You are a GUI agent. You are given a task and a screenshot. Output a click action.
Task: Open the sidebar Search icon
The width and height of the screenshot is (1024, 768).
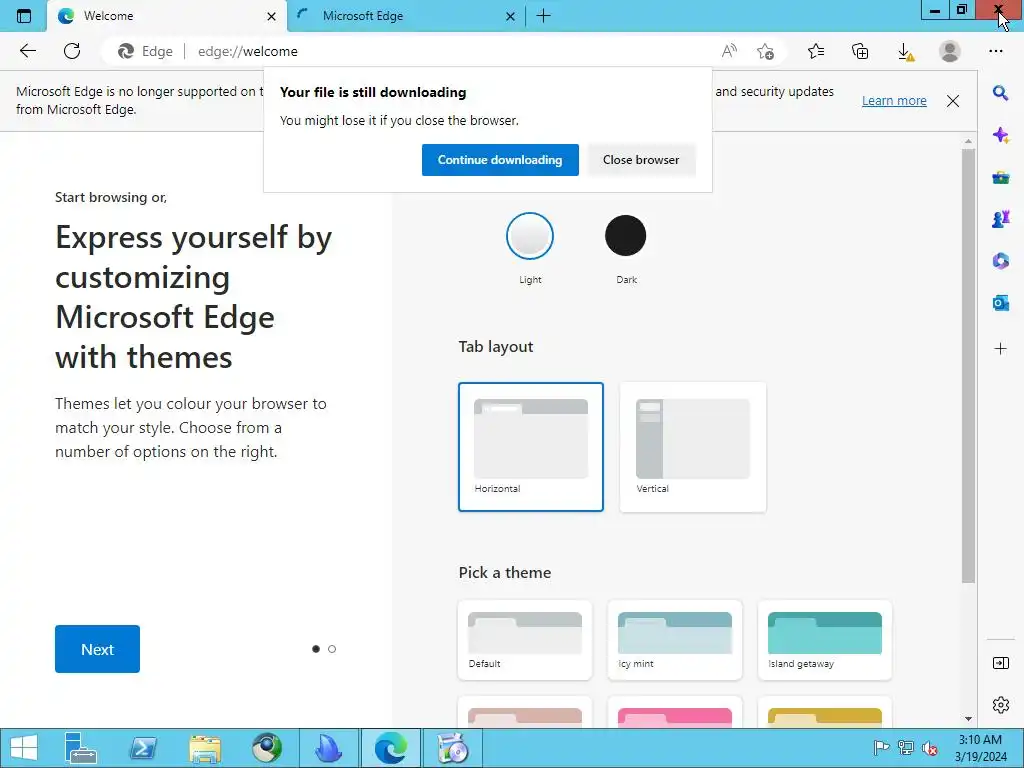[1000, 93]
